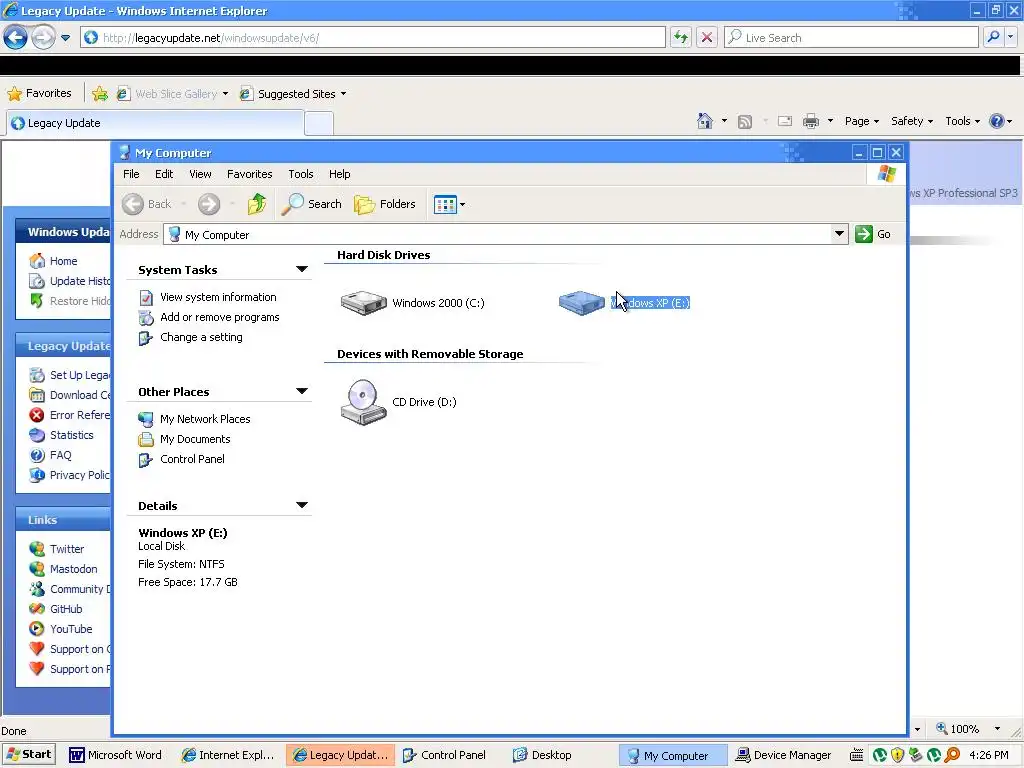Click Mastodon link in Links section
Screen dimensions: 1024x768
click(x=73, y=569)
